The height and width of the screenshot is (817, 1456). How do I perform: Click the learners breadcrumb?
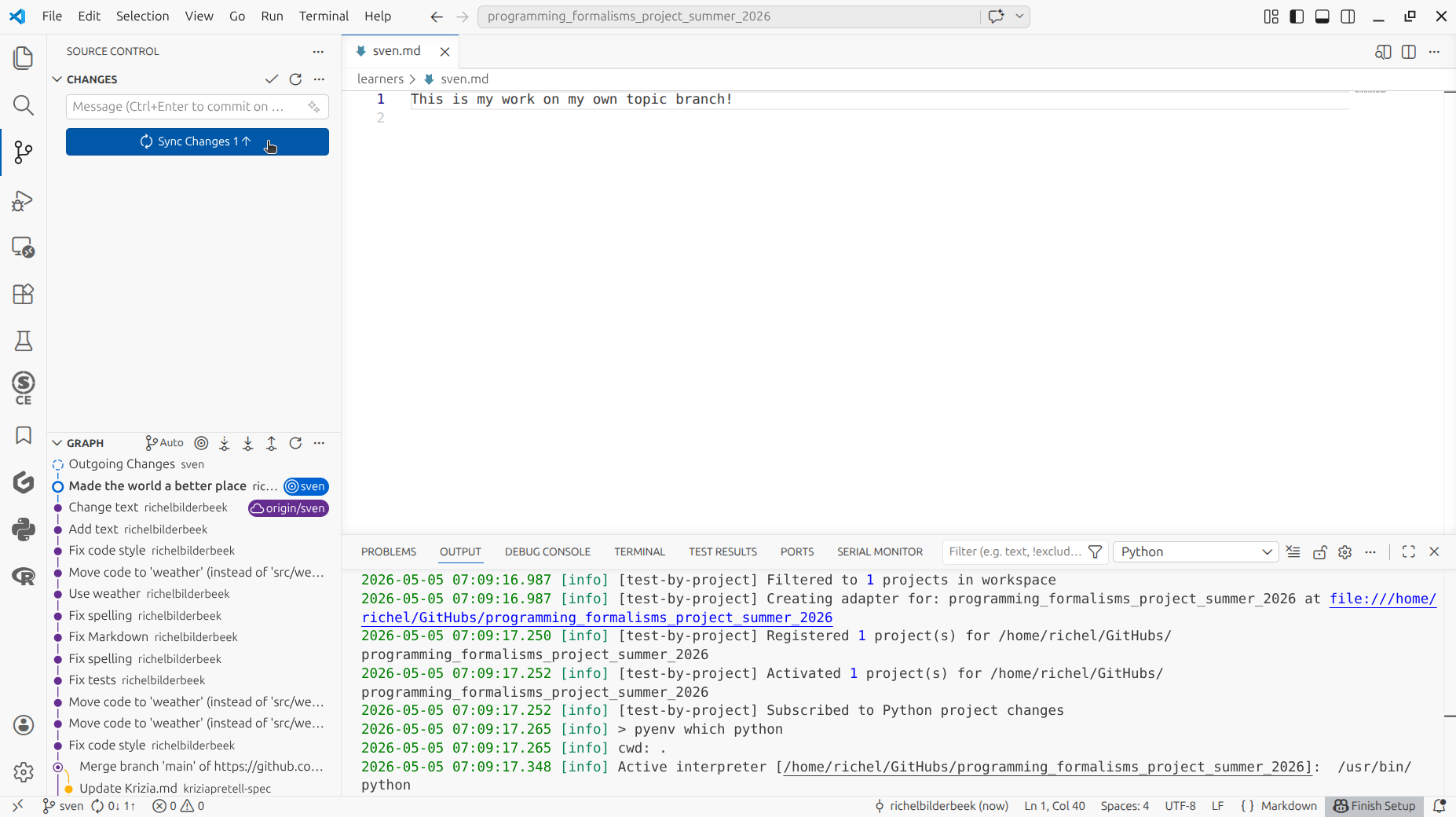click(x=380, y=79)
